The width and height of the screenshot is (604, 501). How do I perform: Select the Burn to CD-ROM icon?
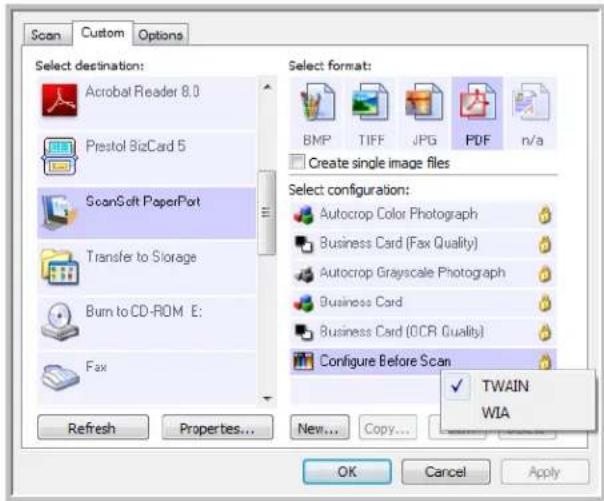(60, 321)
